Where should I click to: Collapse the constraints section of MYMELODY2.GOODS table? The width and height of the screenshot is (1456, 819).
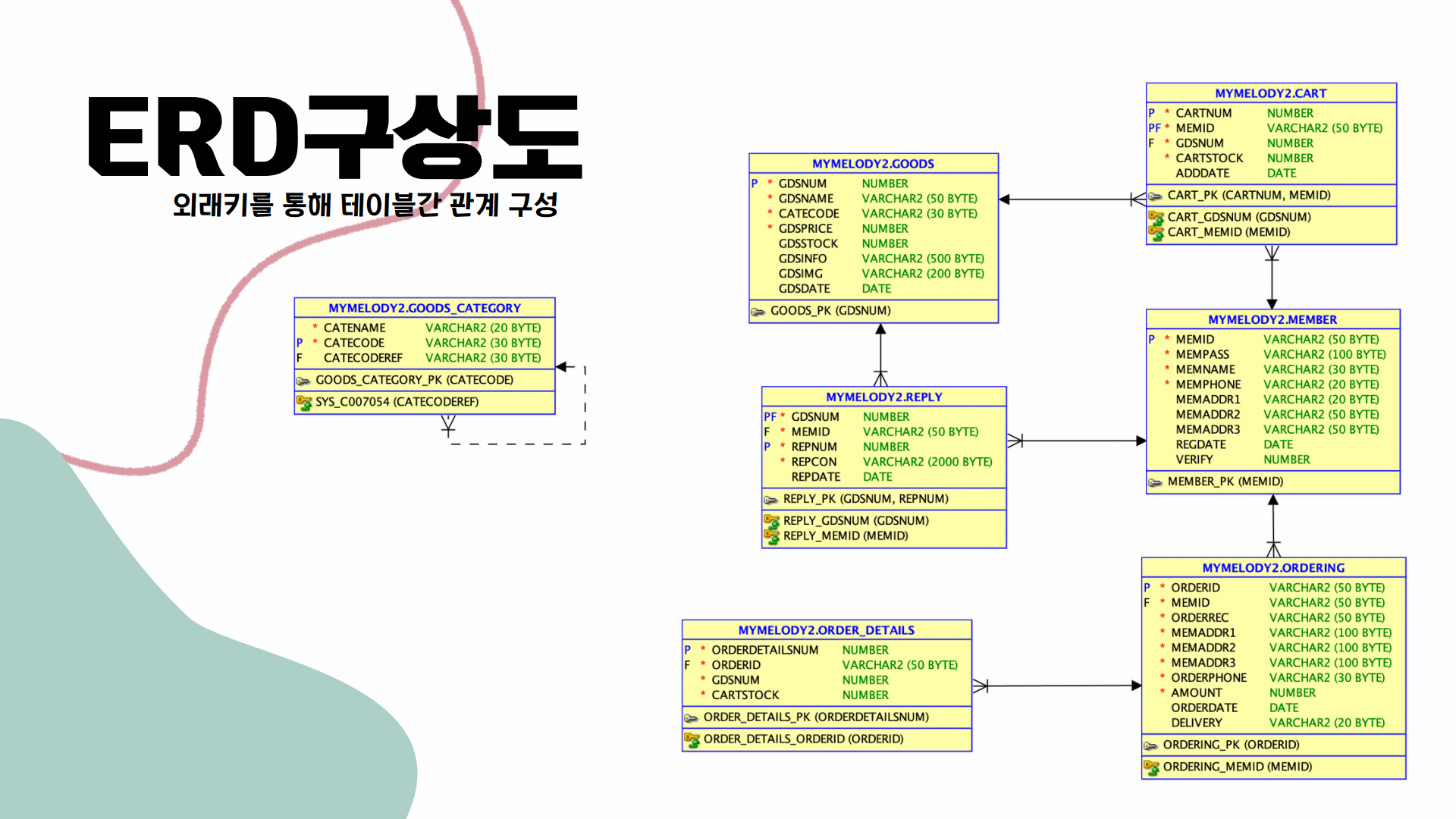point(872,310)
